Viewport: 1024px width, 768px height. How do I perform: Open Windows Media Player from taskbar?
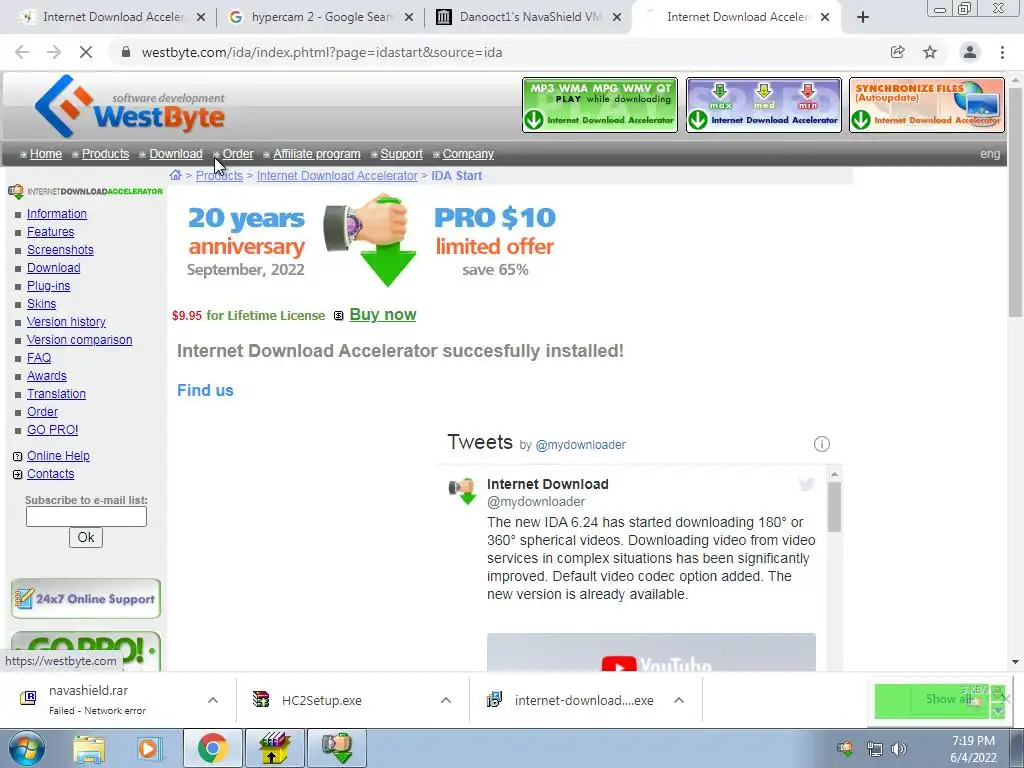pos(148,749)
